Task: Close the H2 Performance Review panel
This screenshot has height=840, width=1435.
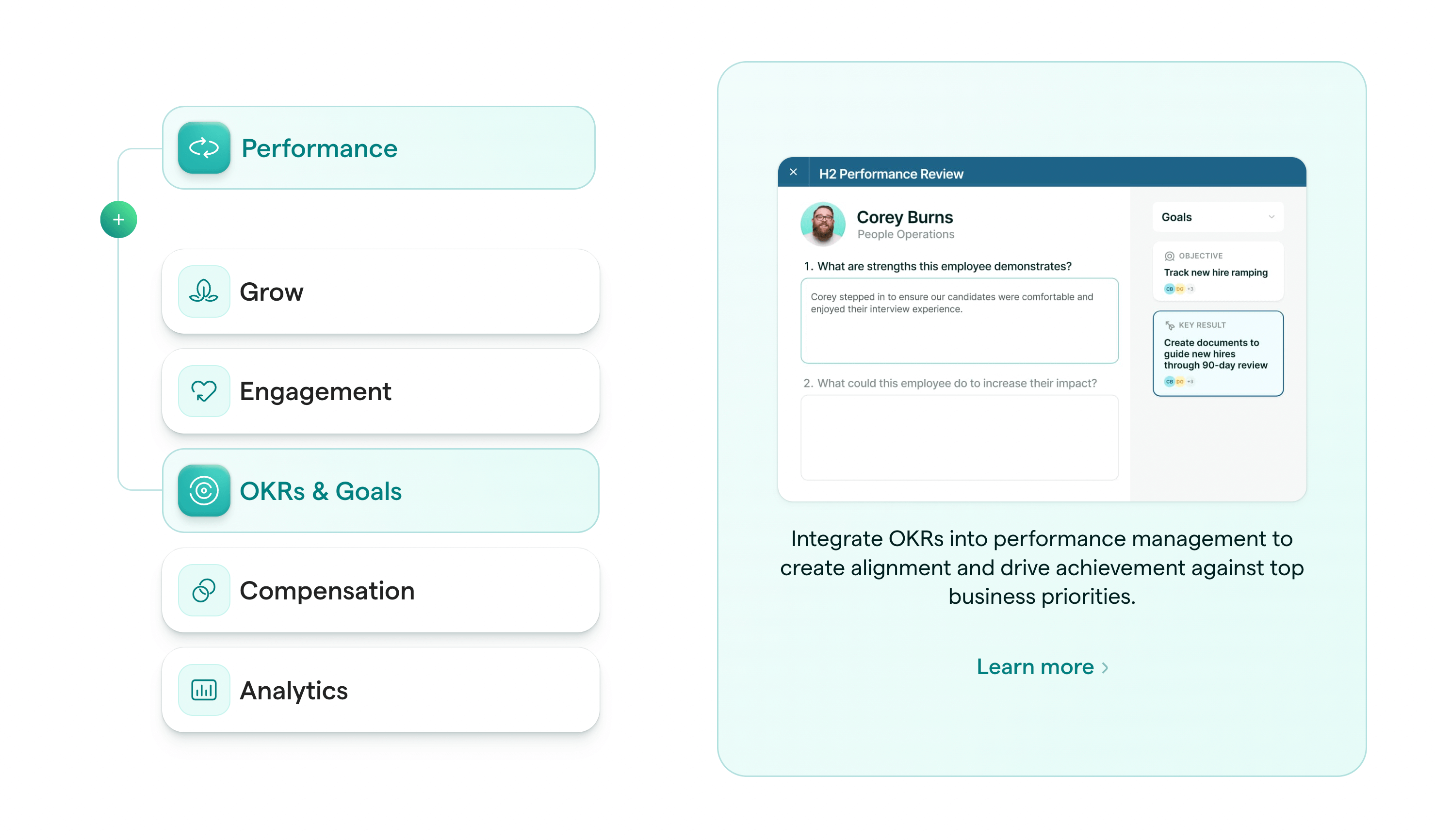Action: point(793,173)
